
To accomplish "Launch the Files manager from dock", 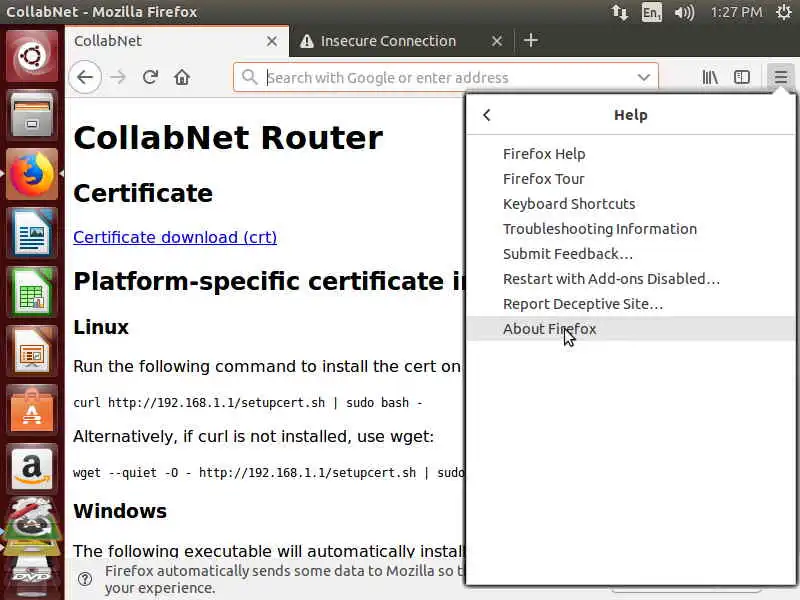I will [32, 115].
